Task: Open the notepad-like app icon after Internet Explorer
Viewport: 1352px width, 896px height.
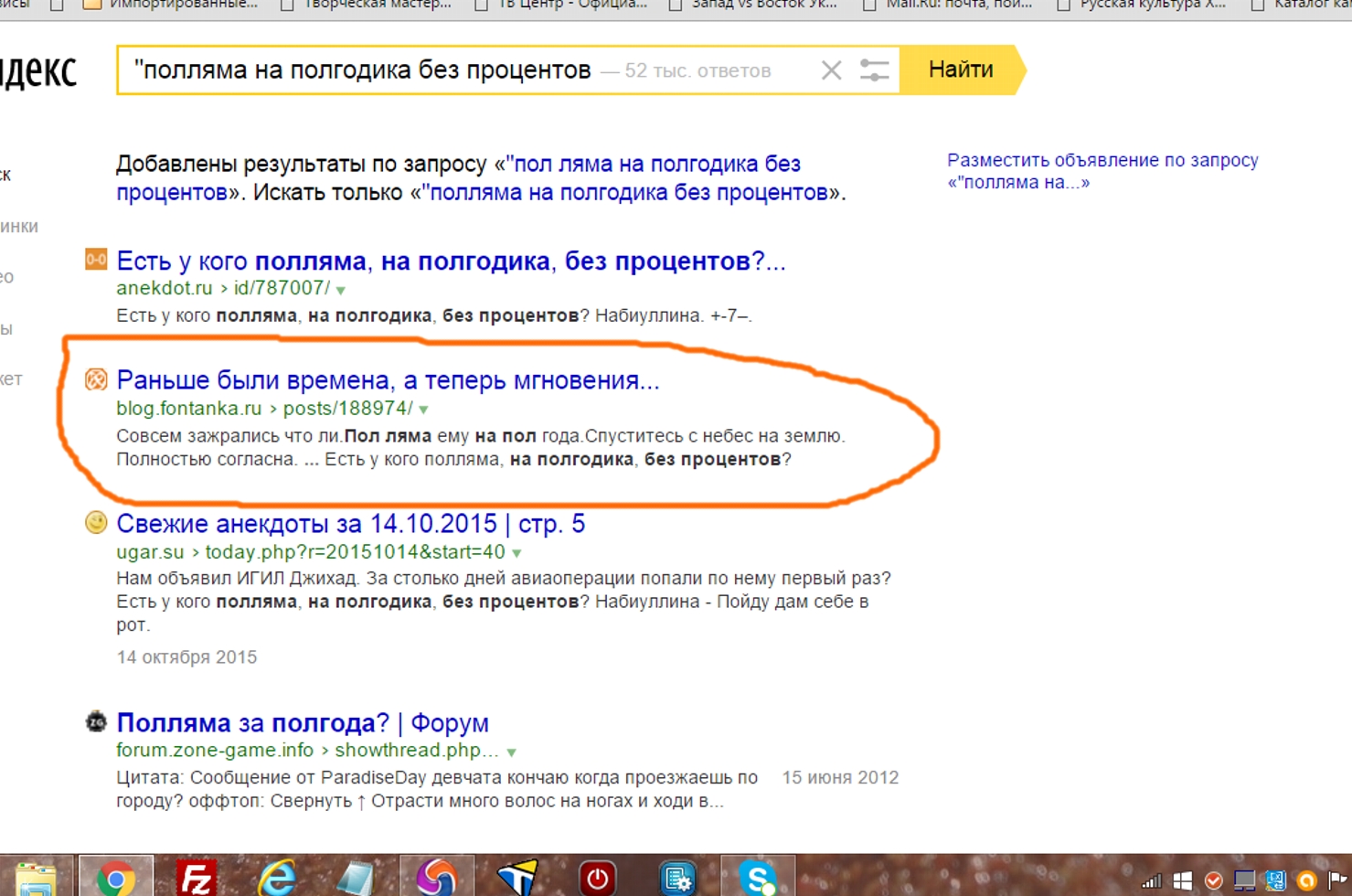Action: click(x=356, y=878)
